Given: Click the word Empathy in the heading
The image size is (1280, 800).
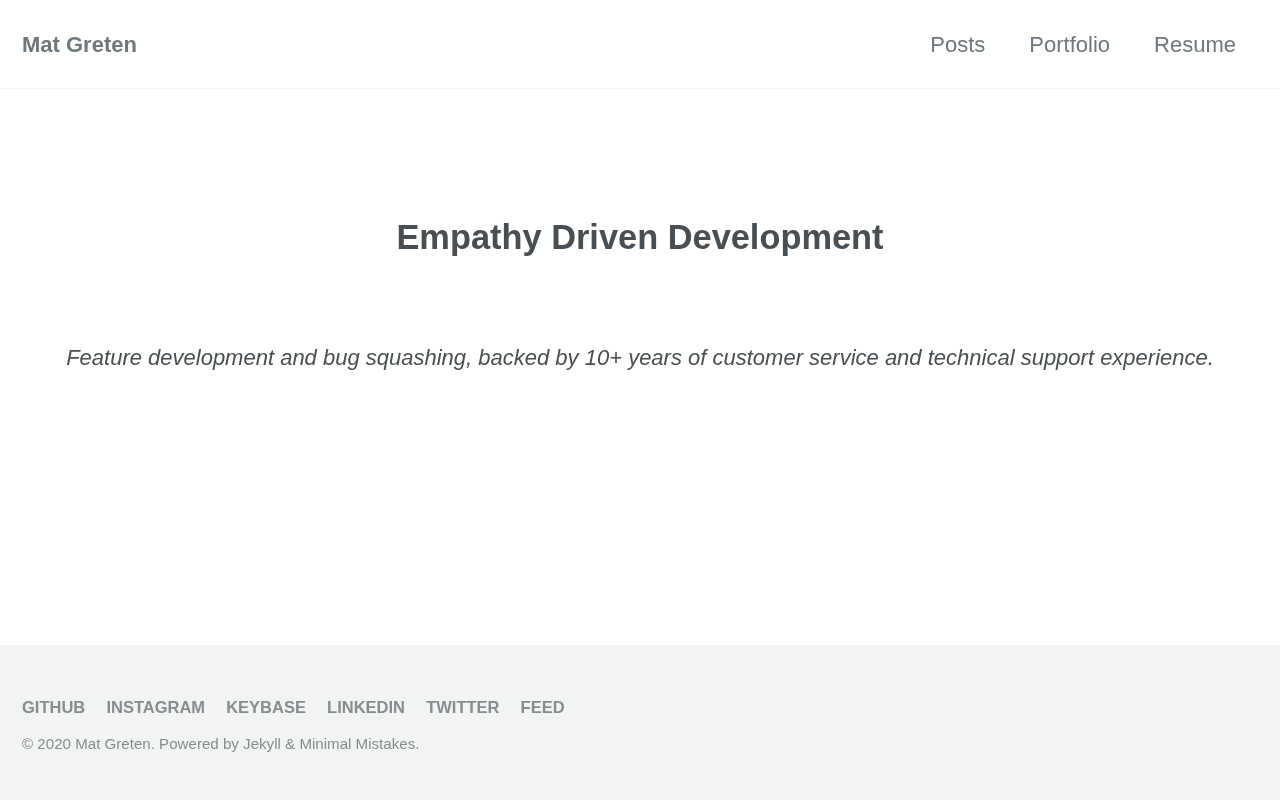Looking at the screenshot, I should 469,238.
